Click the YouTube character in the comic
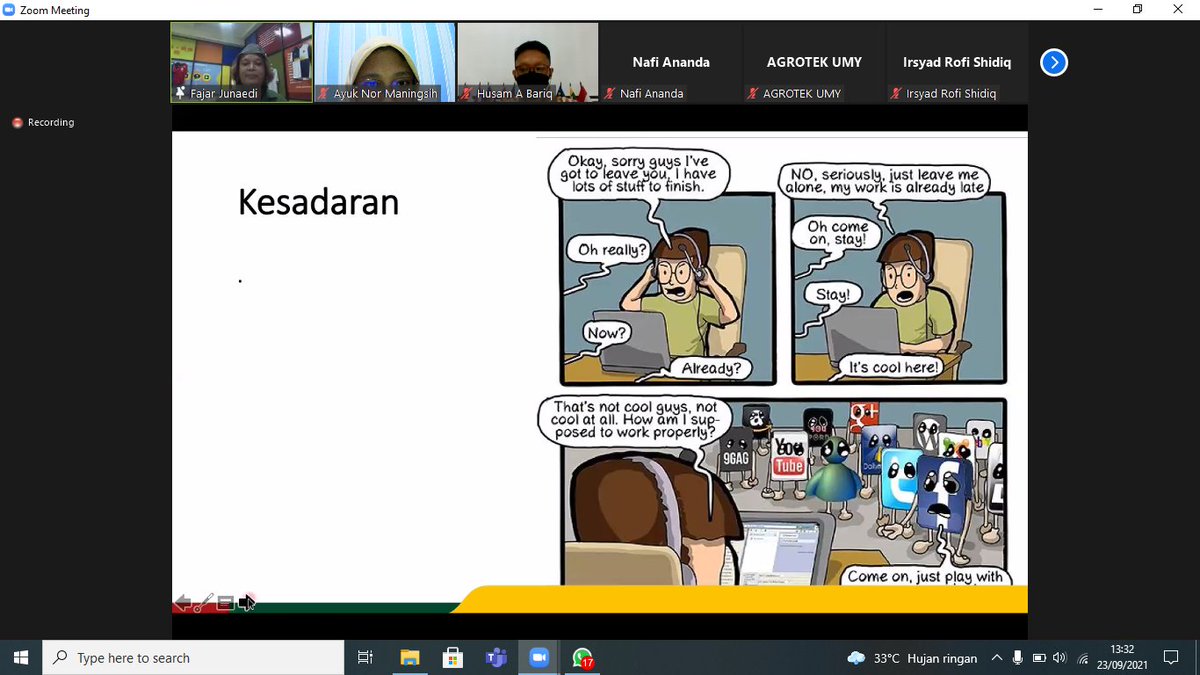Screen dimensions: 1200x675 pyautogui.click(x=789, y=465)
